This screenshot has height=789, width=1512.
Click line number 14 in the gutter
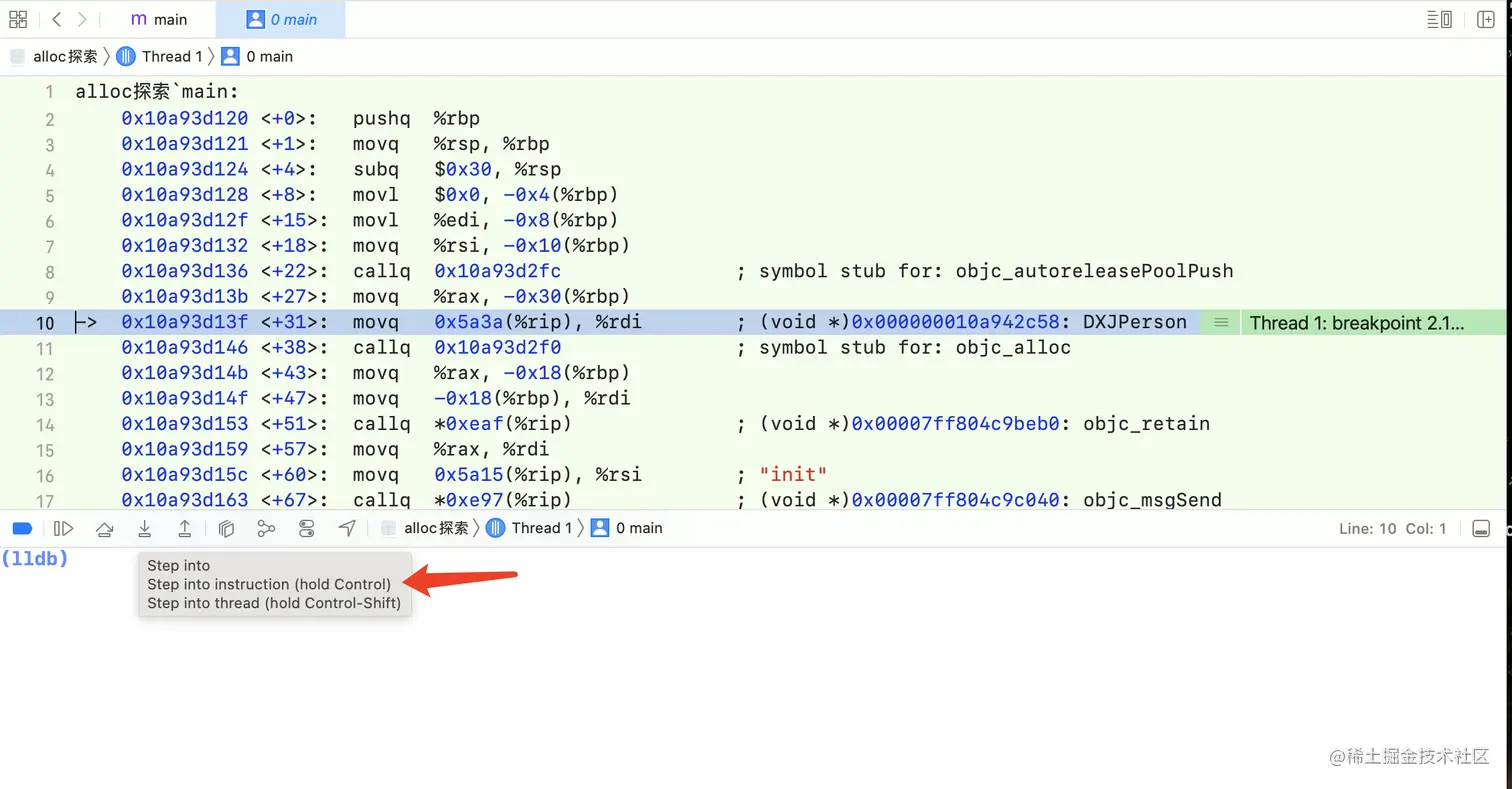point(45,423)
